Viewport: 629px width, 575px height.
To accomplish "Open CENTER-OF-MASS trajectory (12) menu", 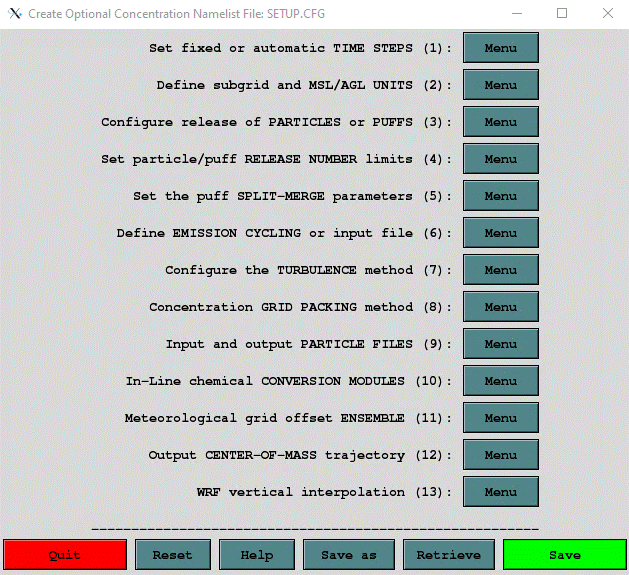I will pos(500,455).
